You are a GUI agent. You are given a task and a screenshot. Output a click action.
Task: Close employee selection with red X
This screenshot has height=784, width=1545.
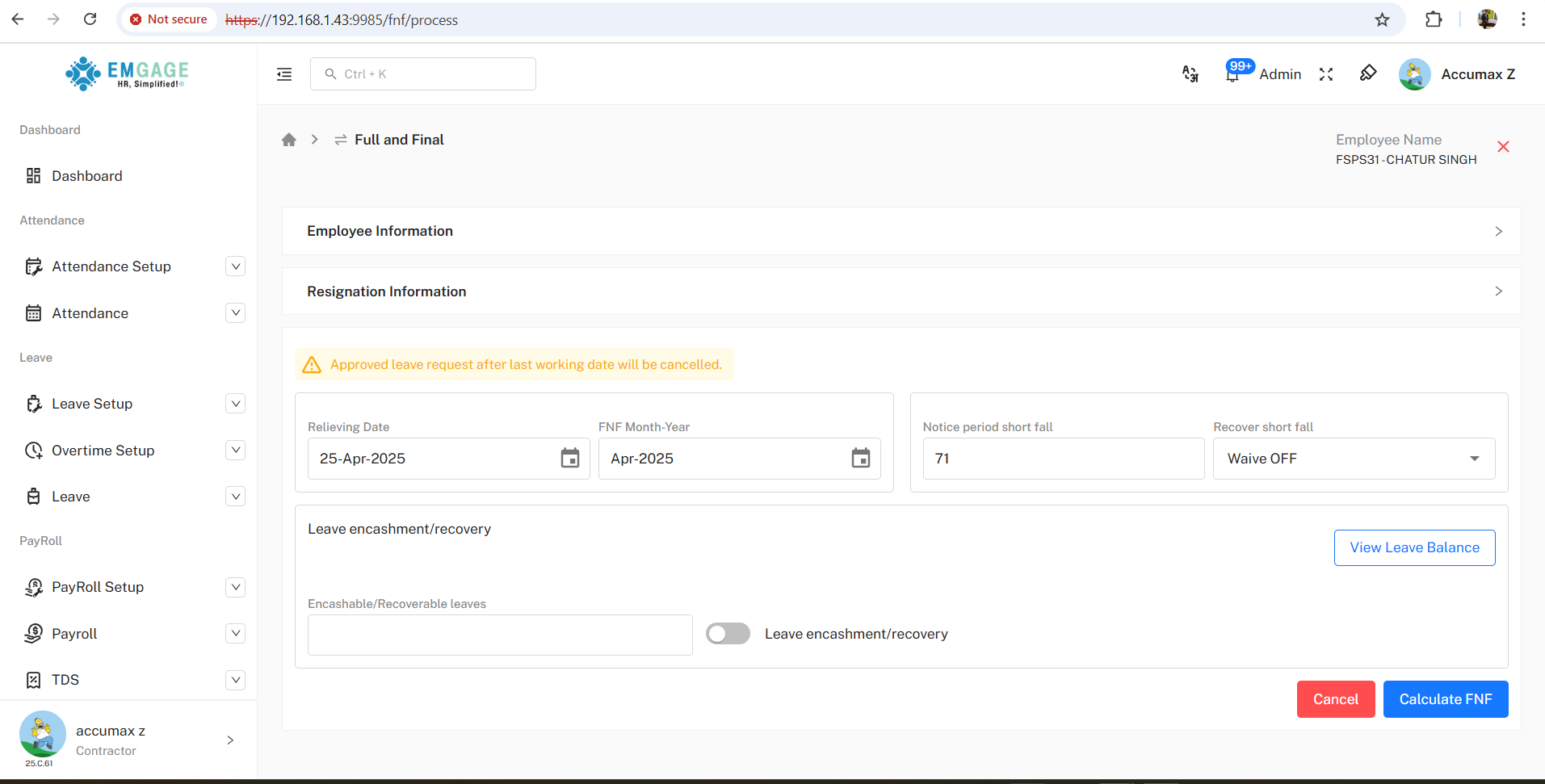point(1503,147)
